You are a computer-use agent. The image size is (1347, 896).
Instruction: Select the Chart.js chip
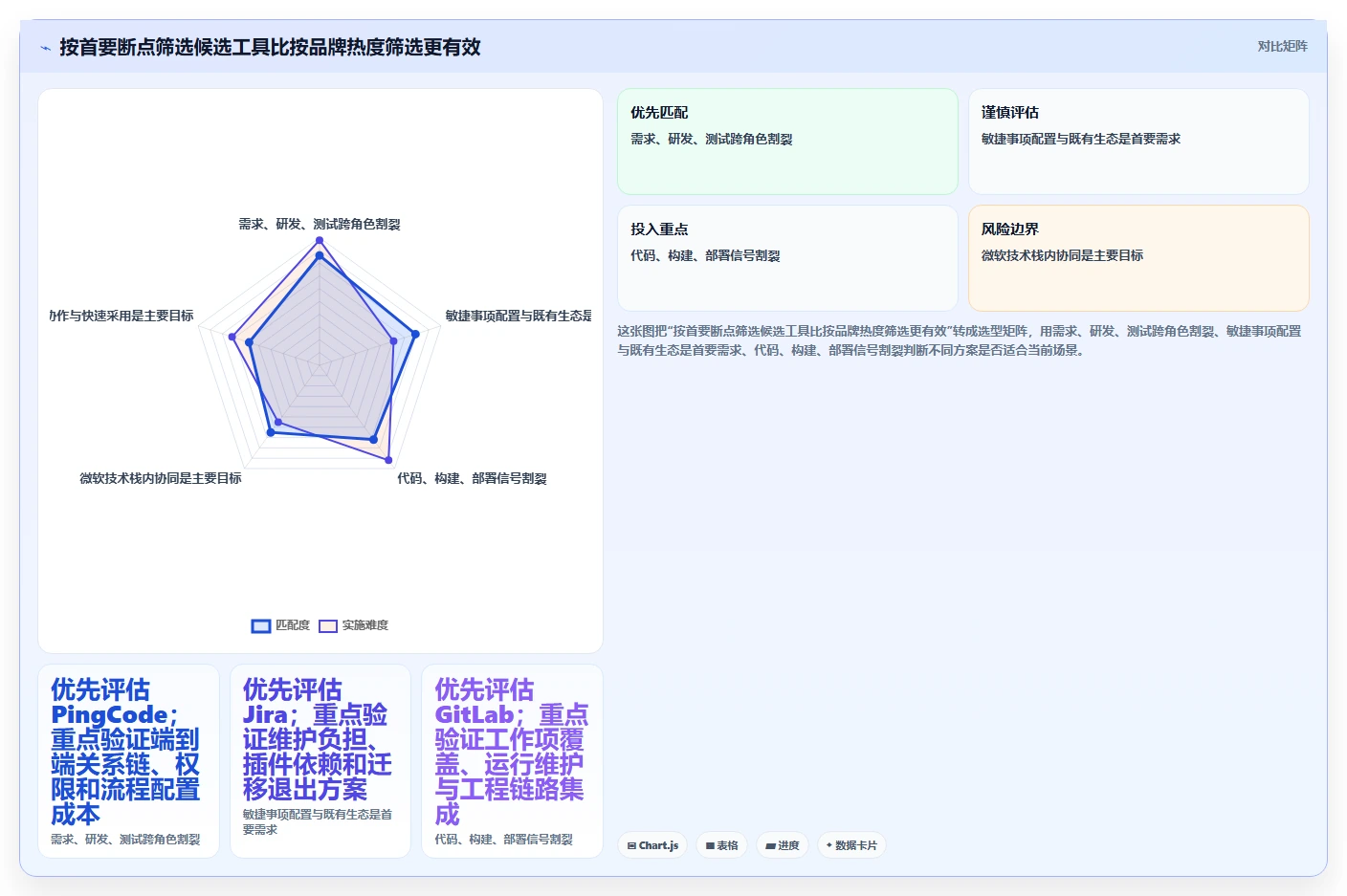[x=652, y=845]
